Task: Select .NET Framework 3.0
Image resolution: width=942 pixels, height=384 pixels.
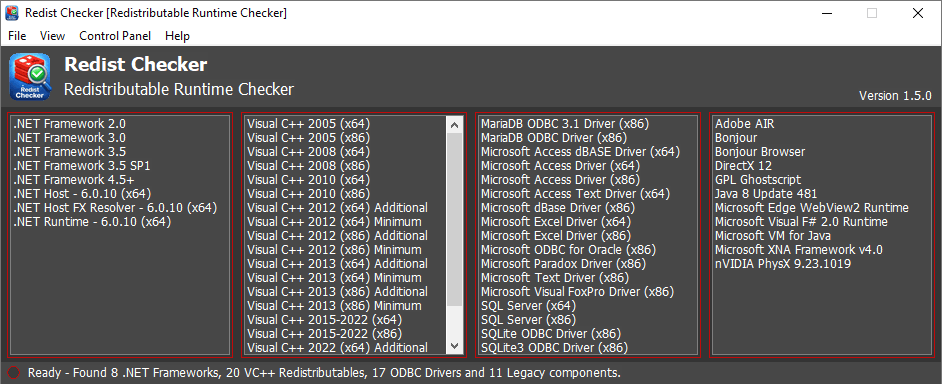Action: click(69, 138)
